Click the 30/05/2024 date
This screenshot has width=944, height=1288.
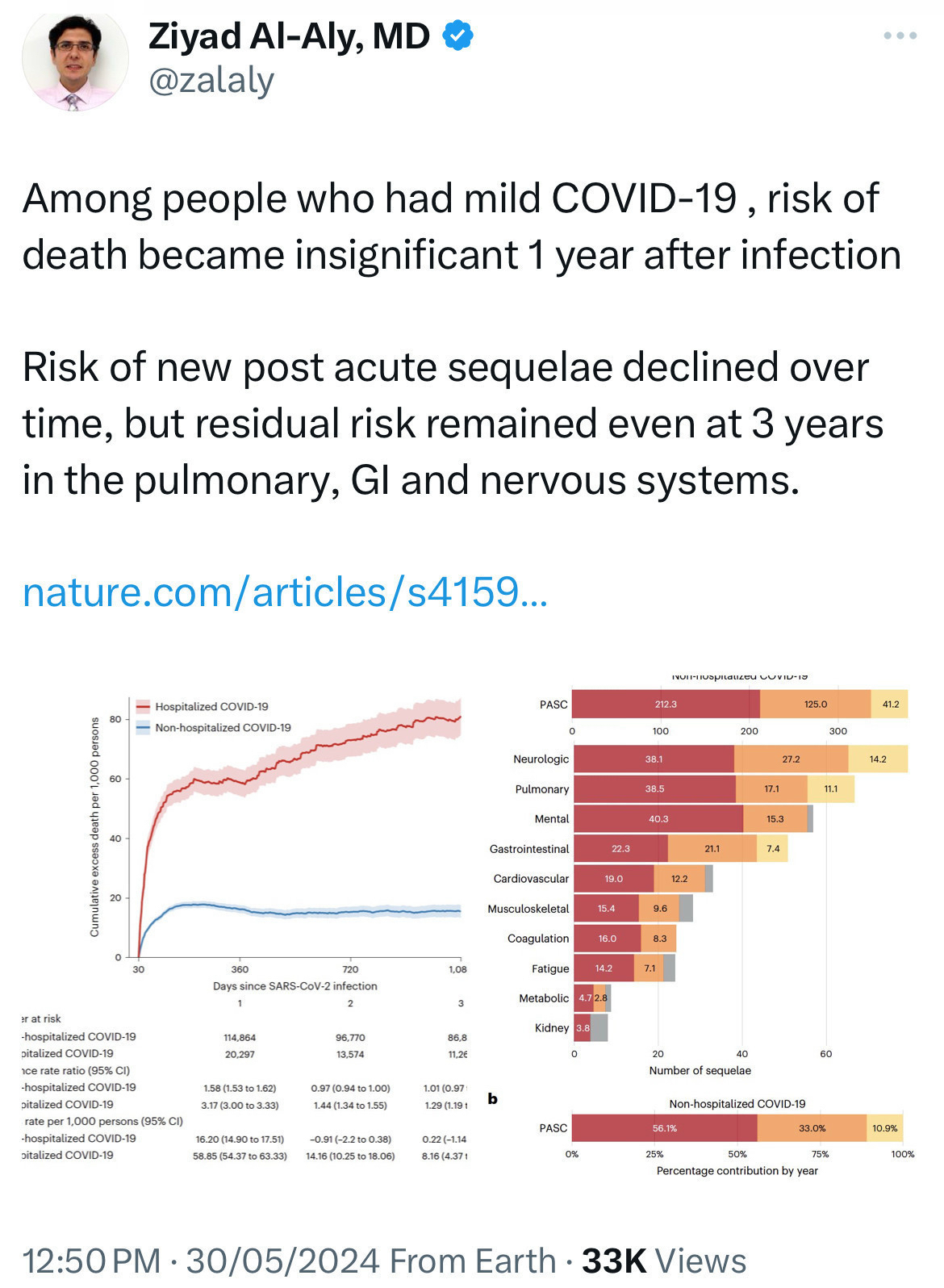(282, 1260)
